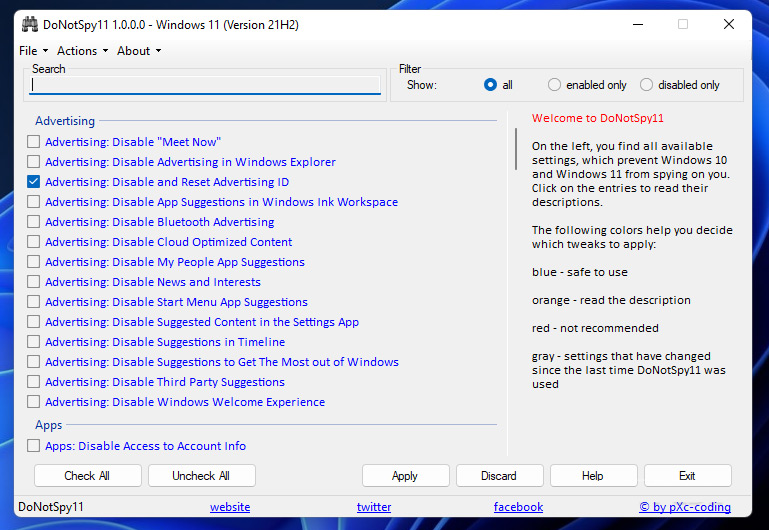Open the Actions menu

pyautogui.click(x=82, y=51)
